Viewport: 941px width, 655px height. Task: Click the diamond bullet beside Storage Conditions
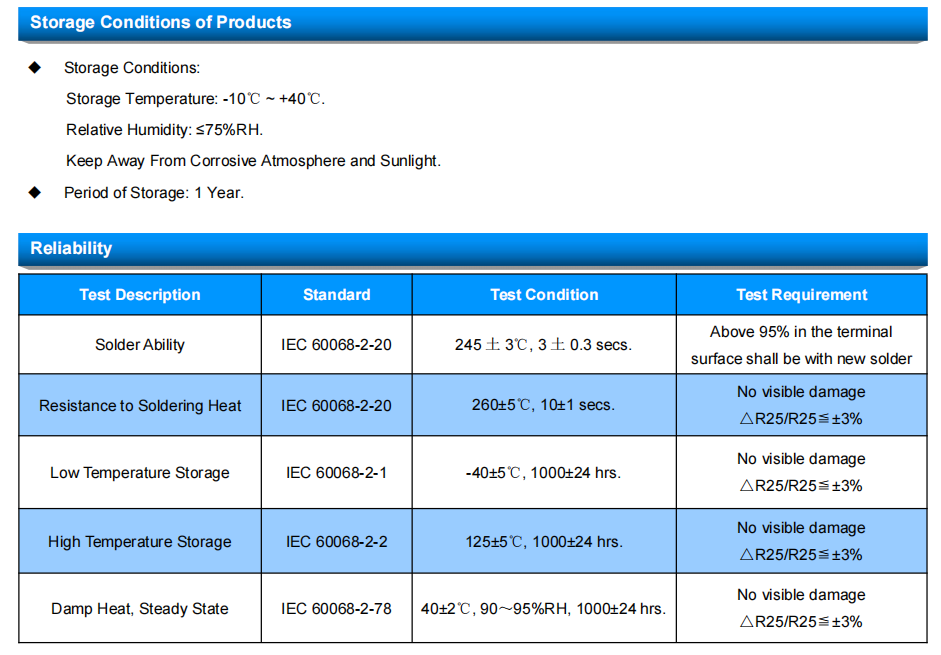pos(35,67)
